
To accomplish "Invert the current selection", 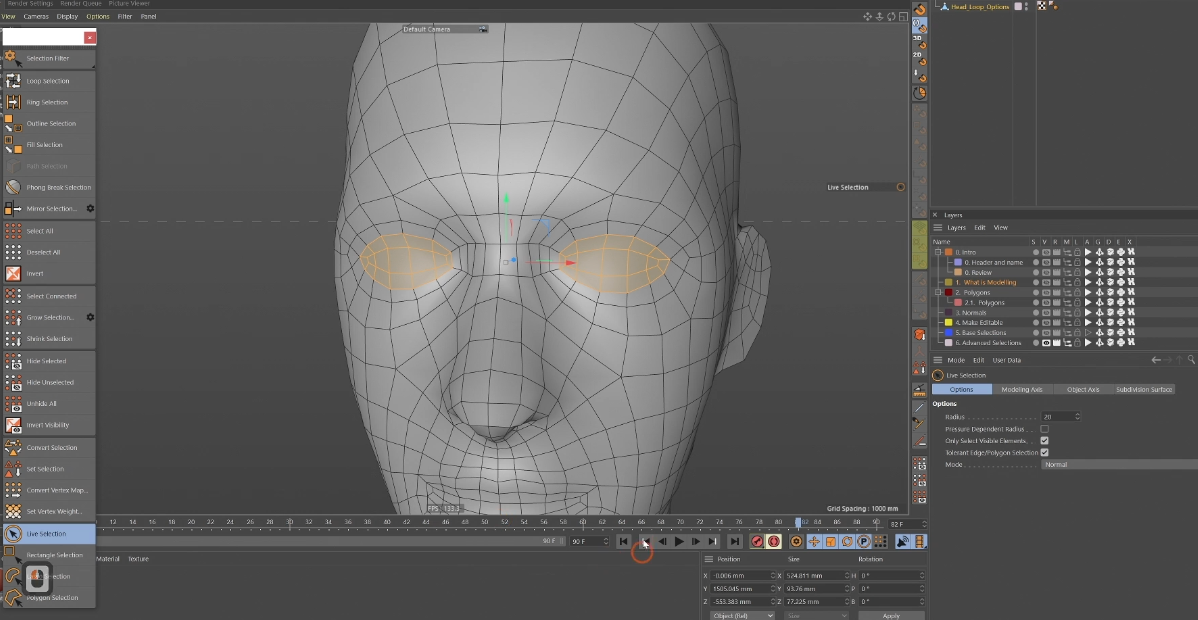I will click(49, 274).
